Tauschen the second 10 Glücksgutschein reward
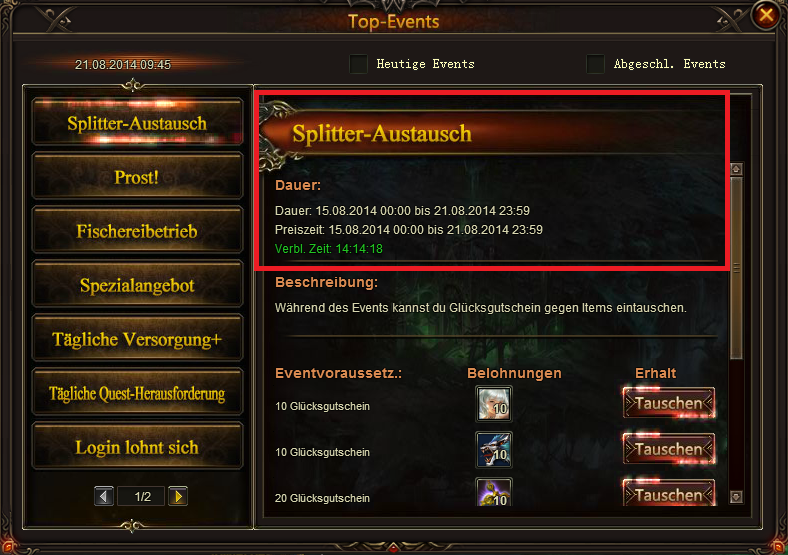This screenshot has height=555, width=788. (x=669, y=449)
